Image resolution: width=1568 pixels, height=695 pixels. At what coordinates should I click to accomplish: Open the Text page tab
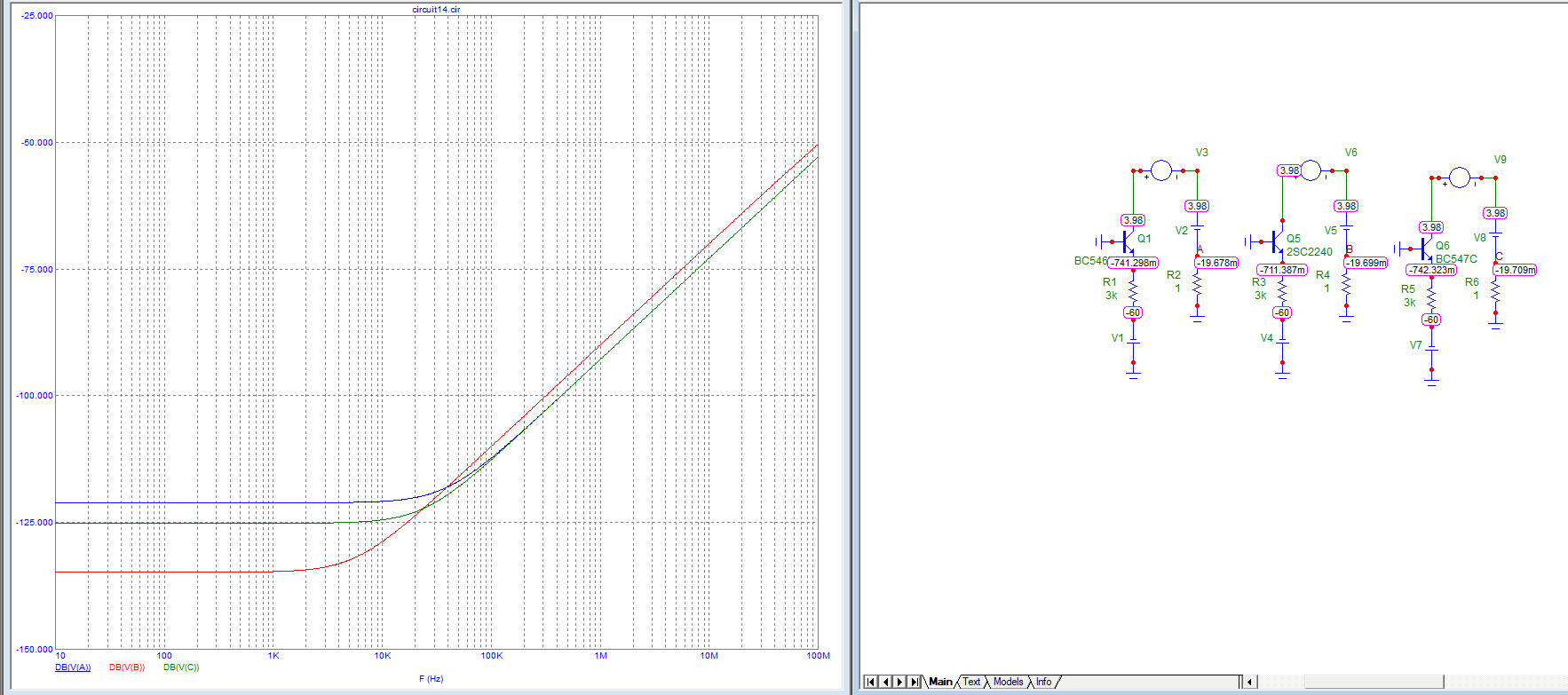(x=971, y=682)
